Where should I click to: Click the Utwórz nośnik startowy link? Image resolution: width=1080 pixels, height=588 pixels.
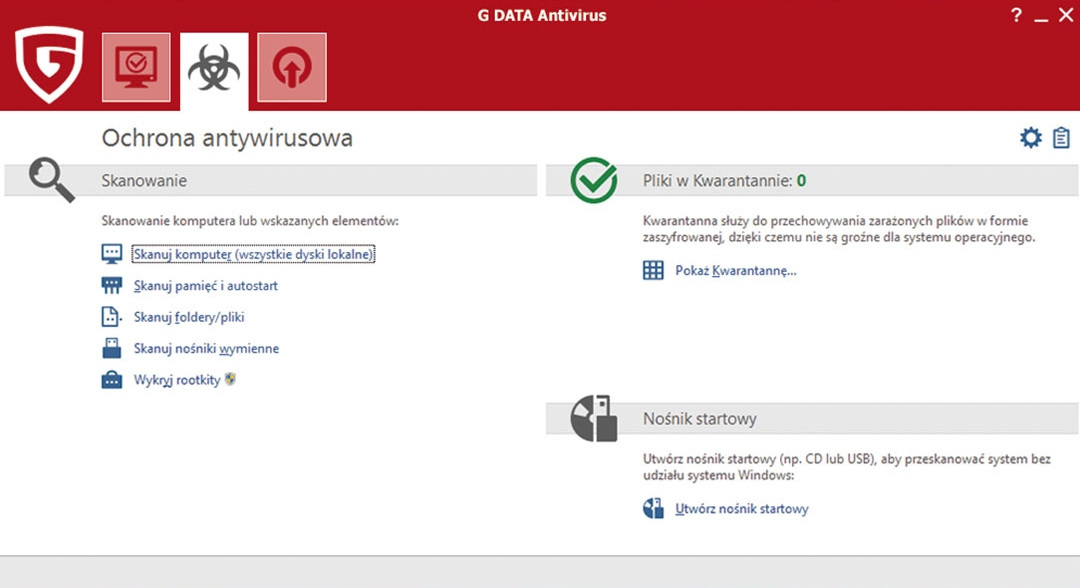point(741,508)
